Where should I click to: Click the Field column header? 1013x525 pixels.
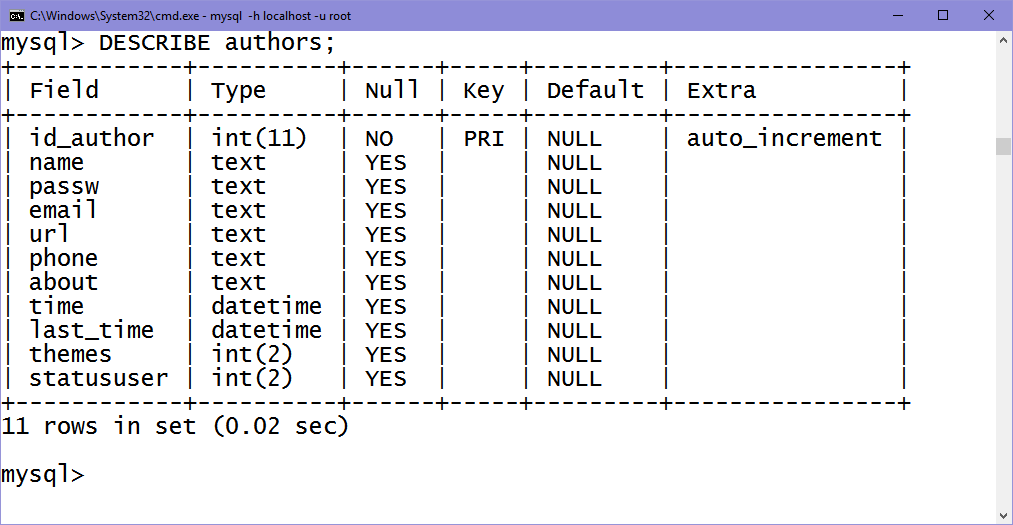click(64, 90)
